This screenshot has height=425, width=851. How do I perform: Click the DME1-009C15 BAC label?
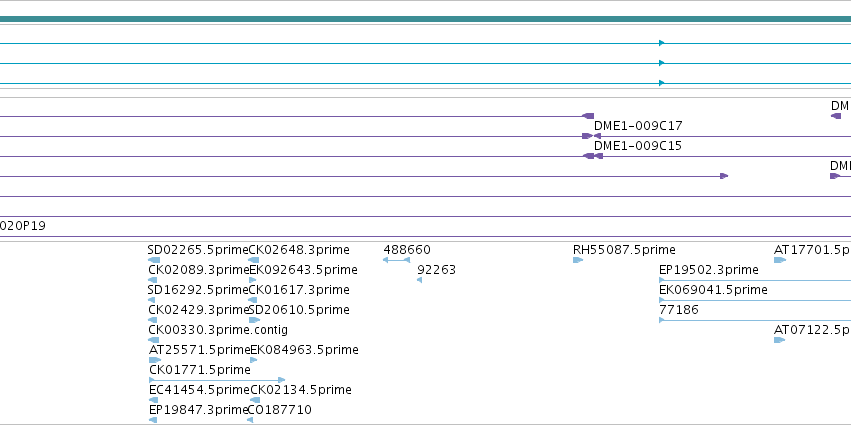point(638,146)
